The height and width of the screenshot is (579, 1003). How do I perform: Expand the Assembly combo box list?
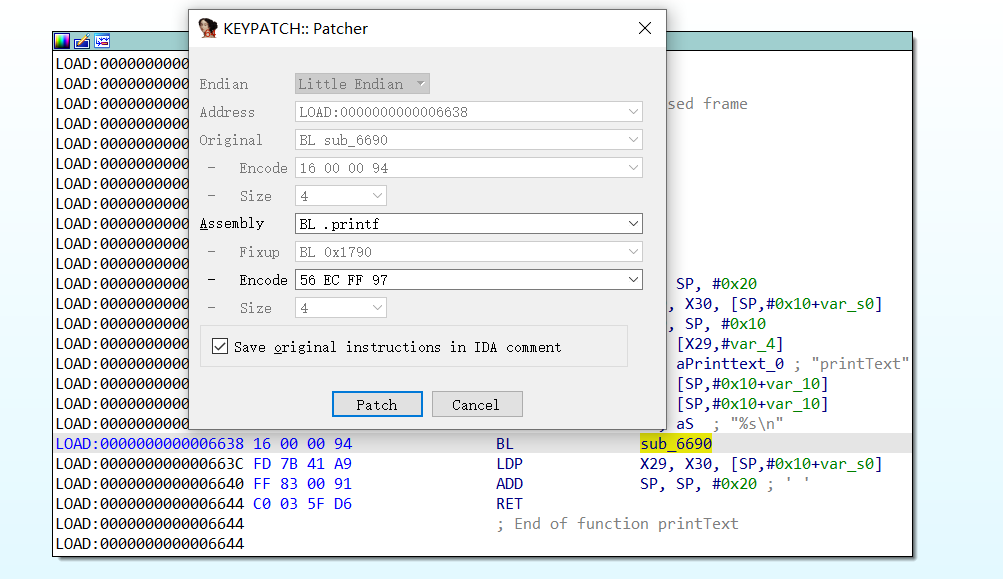point(632,224)
